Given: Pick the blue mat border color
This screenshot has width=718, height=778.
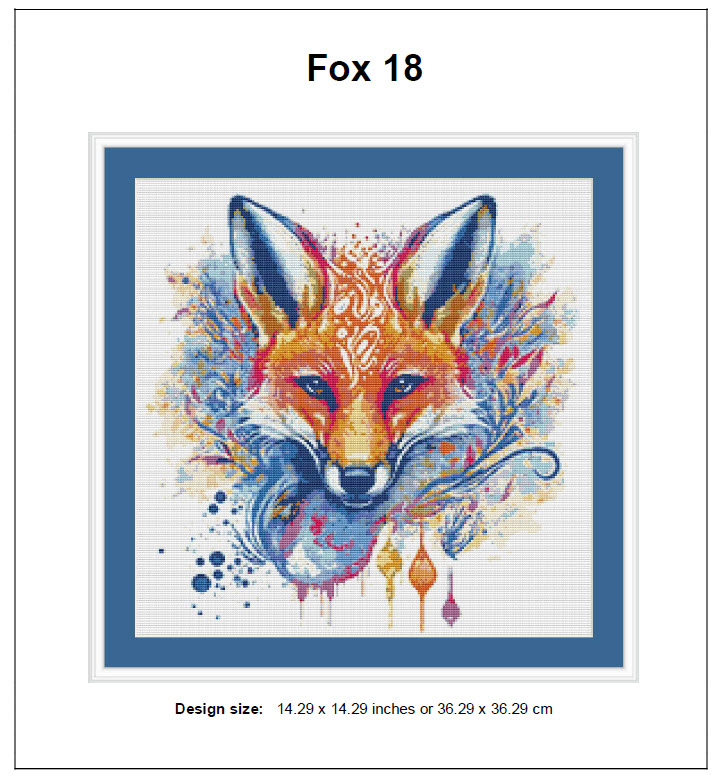Looking at the screenshot, I should tap(120, 407).
